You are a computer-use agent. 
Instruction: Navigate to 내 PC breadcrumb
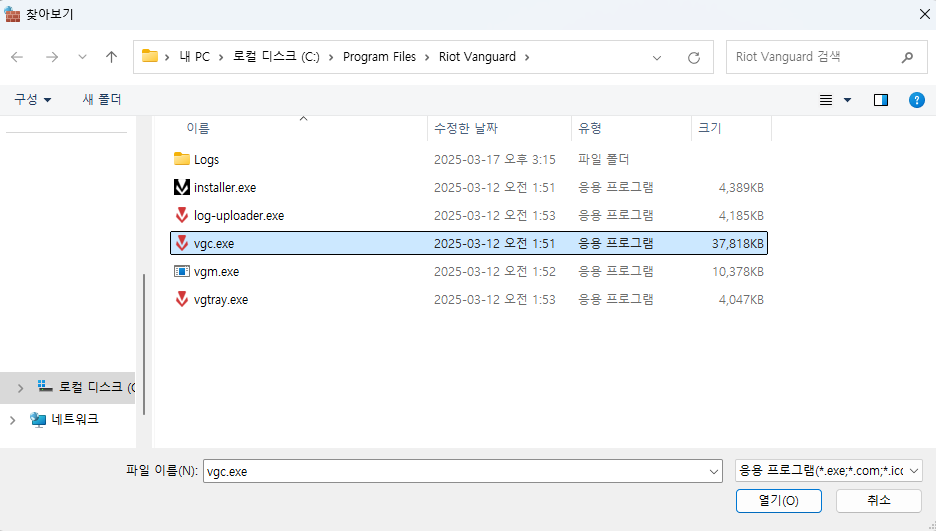(195, 57)
